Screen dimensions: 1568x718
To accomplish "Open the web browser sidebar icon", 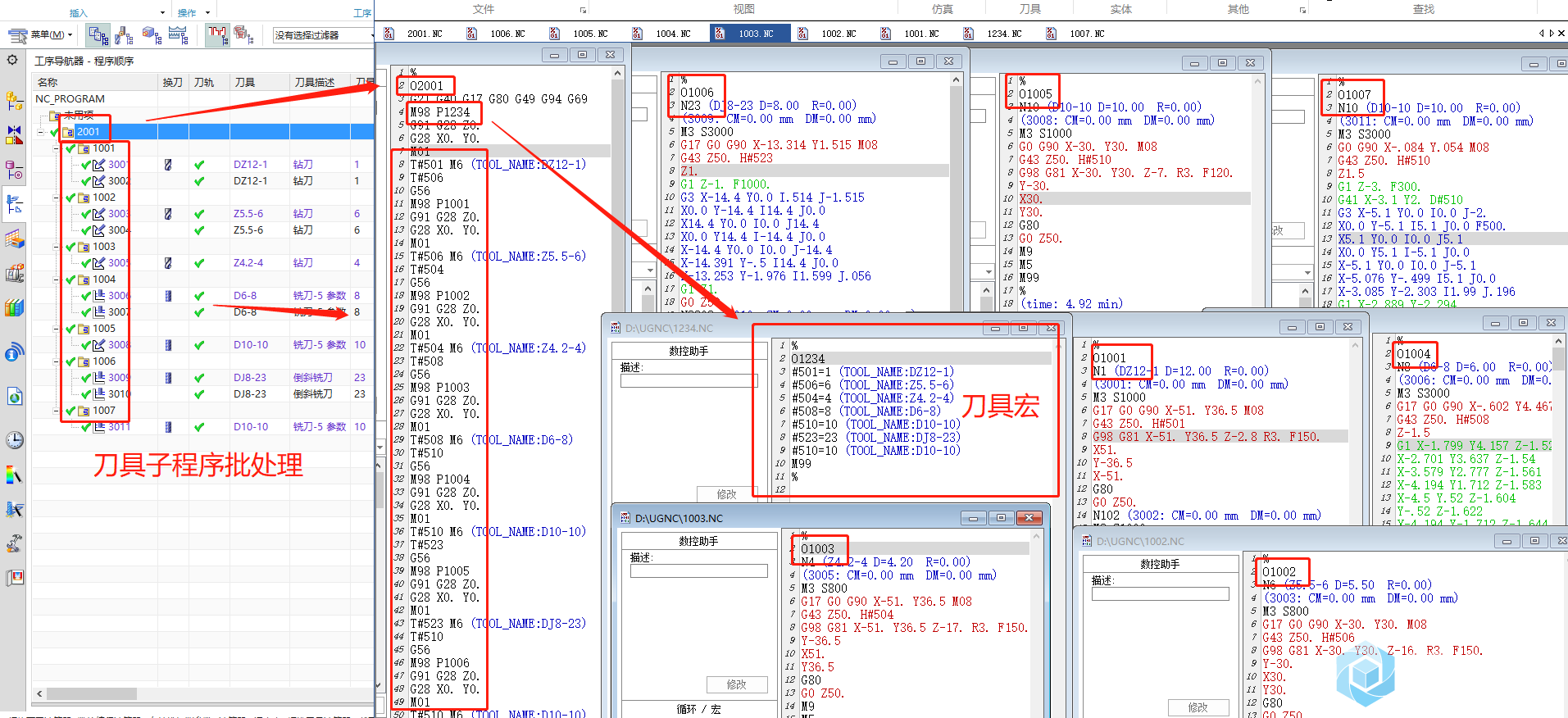I will tap(14, 397).
